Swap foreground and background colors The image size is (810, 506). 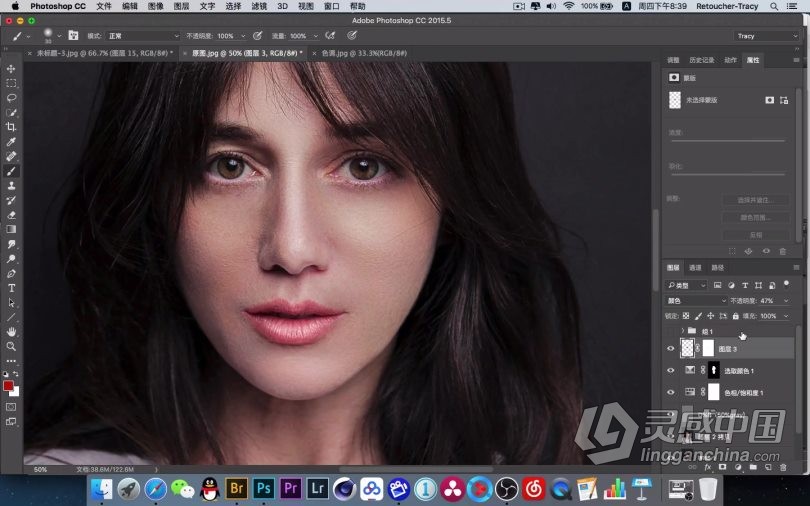pyautogui.click(x=16, y=374)
